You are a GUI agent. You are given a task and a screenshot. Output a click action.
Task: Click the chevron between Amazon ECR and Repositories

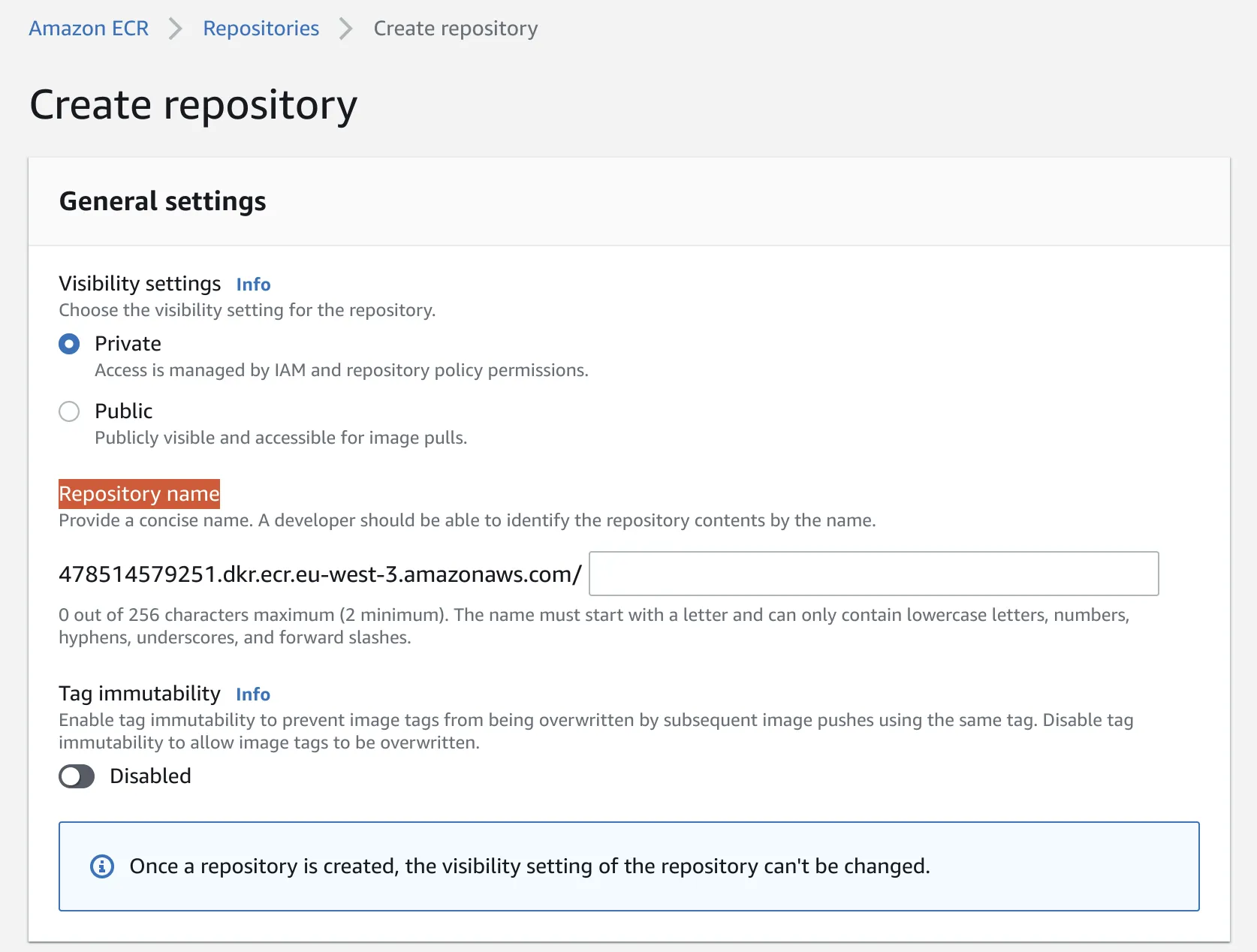[x=175, y=29]
